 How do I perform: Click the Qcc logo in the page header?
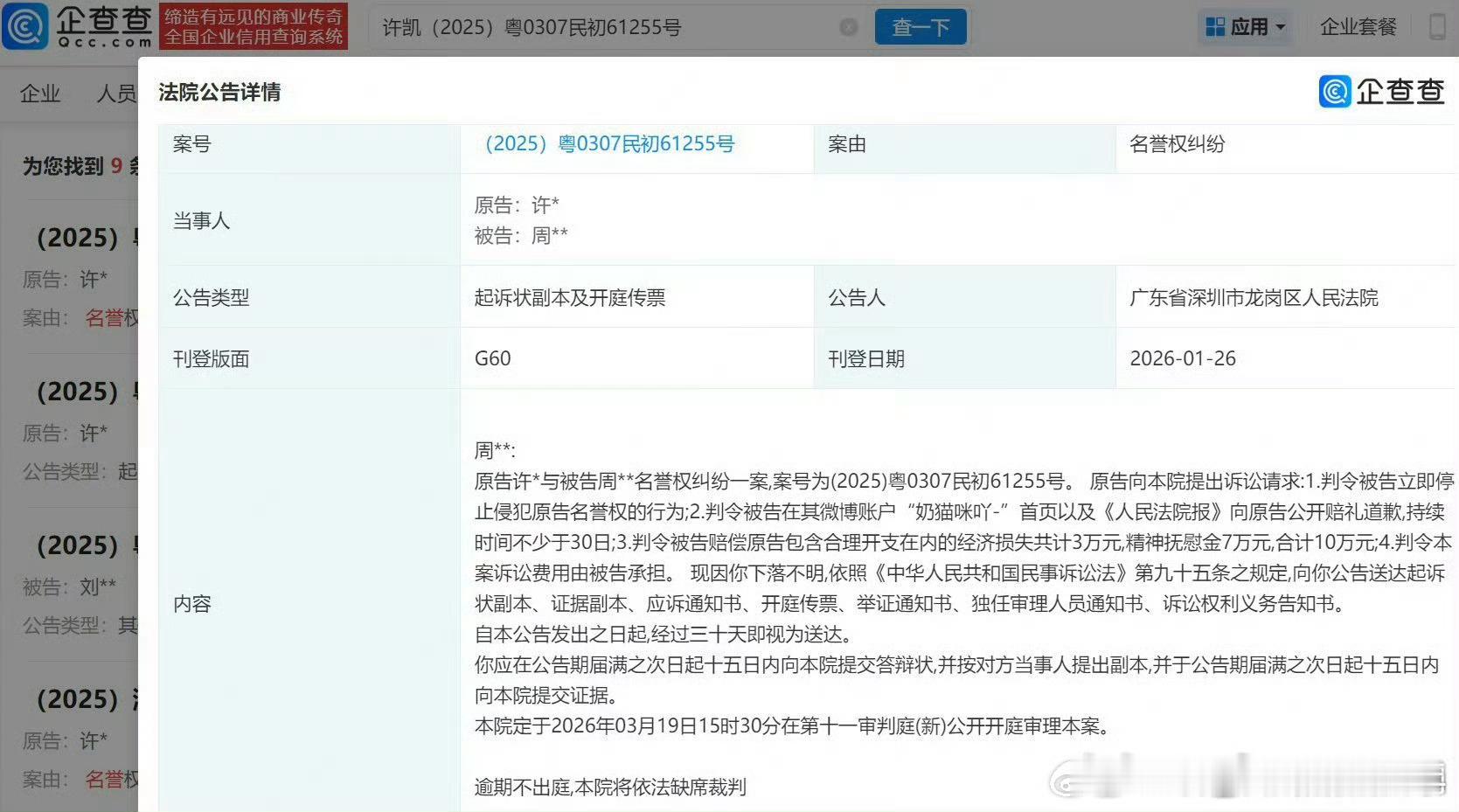78,26
